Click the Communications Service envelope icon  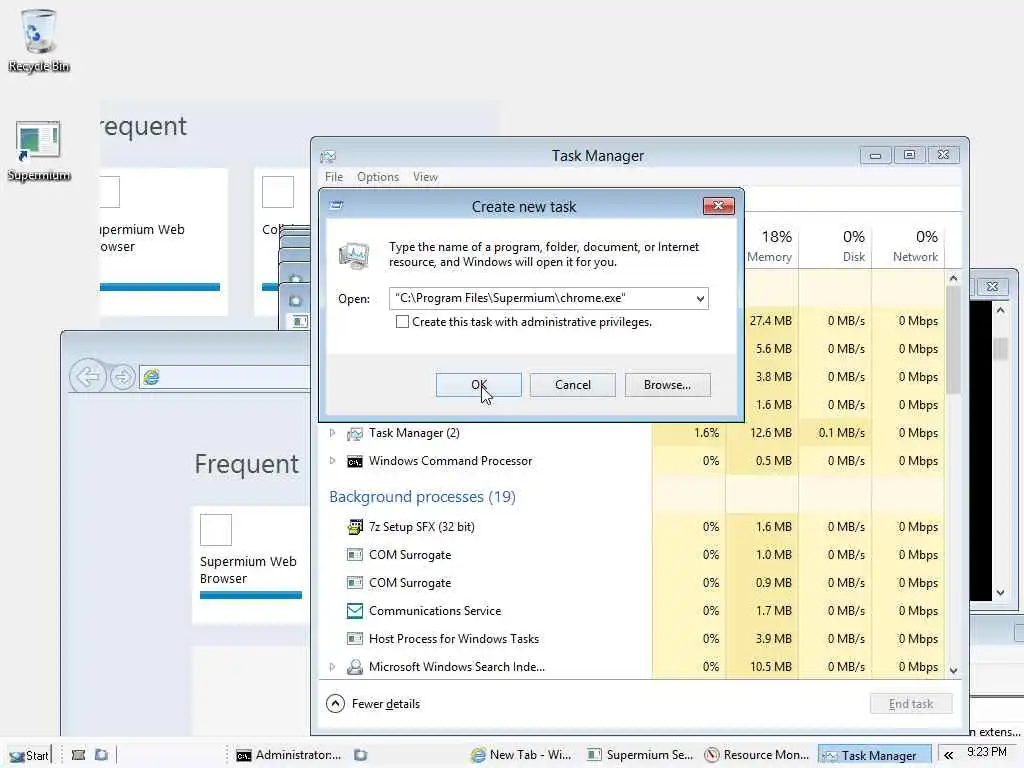[355, 611]
